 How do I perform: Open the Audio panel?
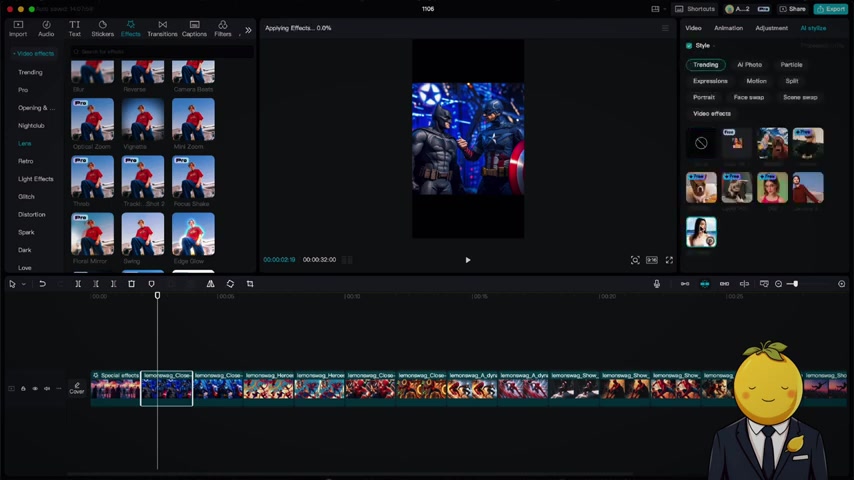[x=46, y=28]
